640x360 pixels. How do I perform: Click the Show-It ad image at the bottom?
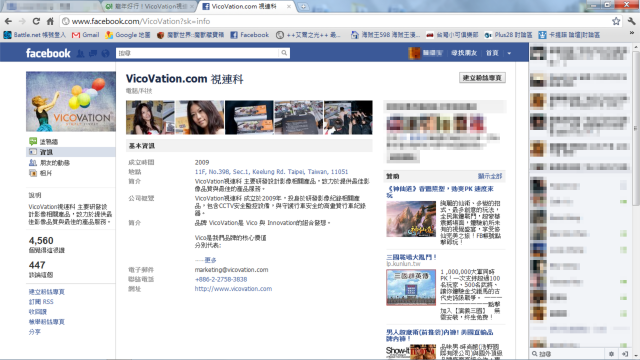411,351
